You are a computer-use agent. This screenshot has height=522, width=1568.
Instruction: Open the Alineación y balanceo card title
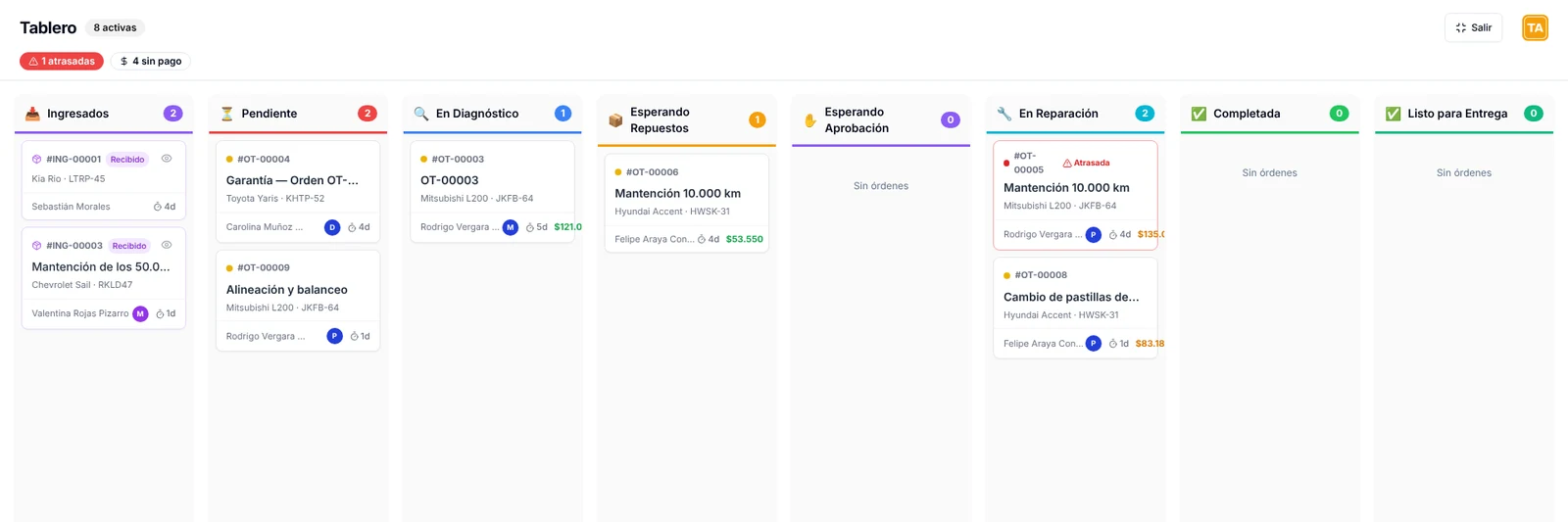click(287, 290)
